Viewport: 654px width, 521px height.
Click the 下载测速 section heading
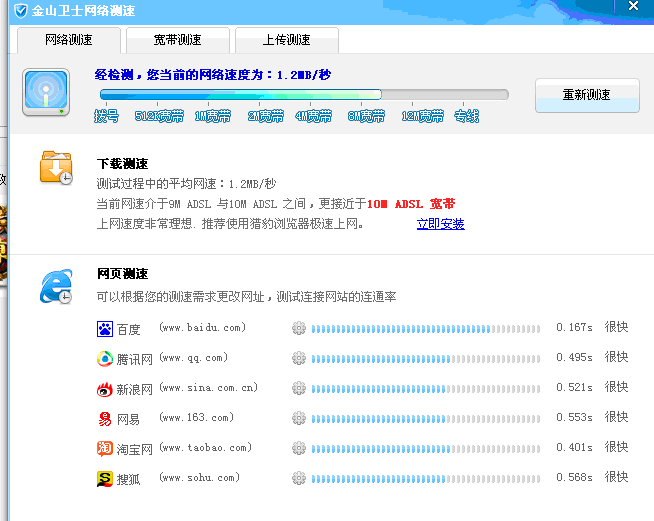pos(123,164)
